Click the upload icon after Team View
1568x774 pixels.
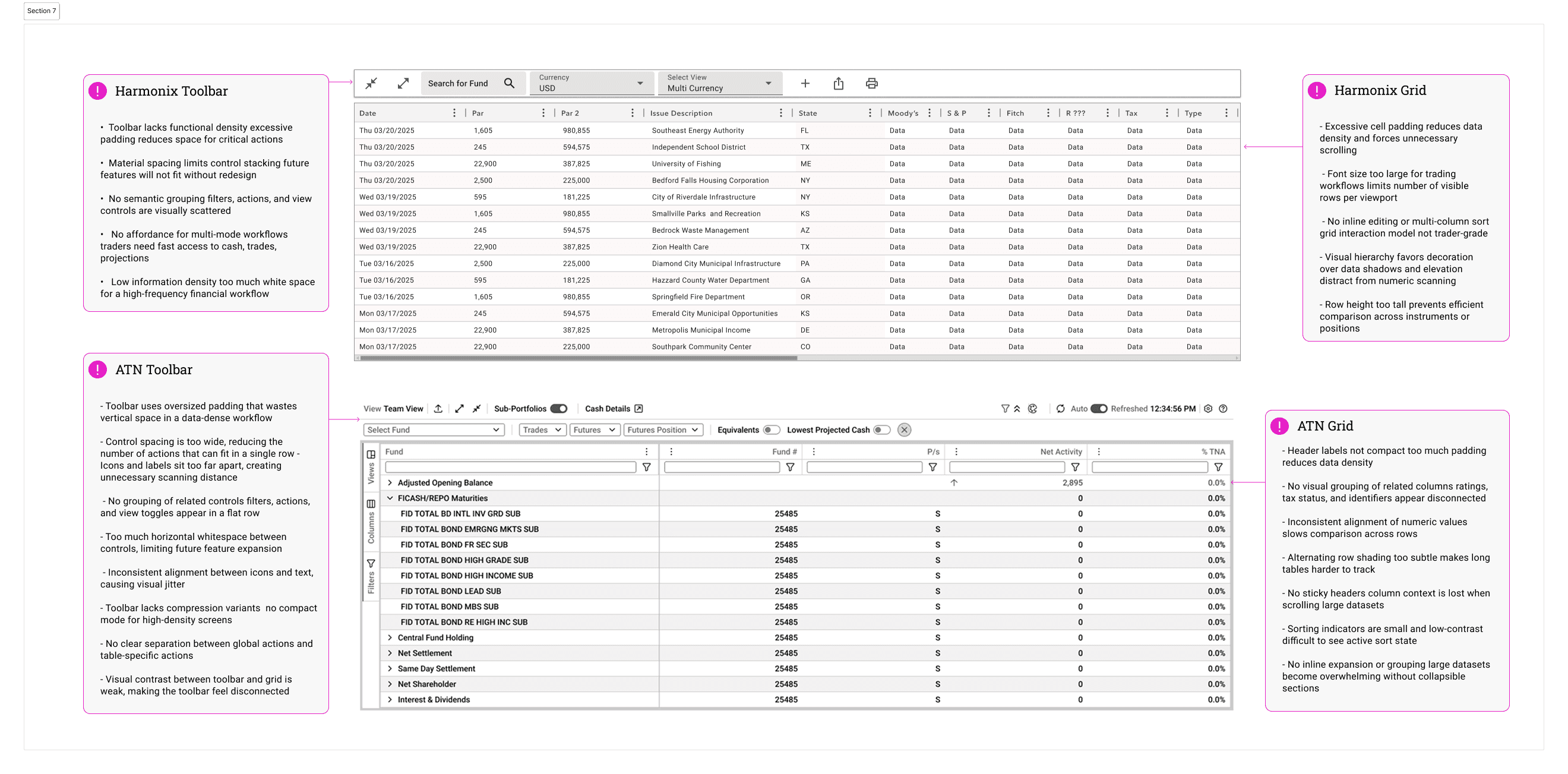pos(438,409)
